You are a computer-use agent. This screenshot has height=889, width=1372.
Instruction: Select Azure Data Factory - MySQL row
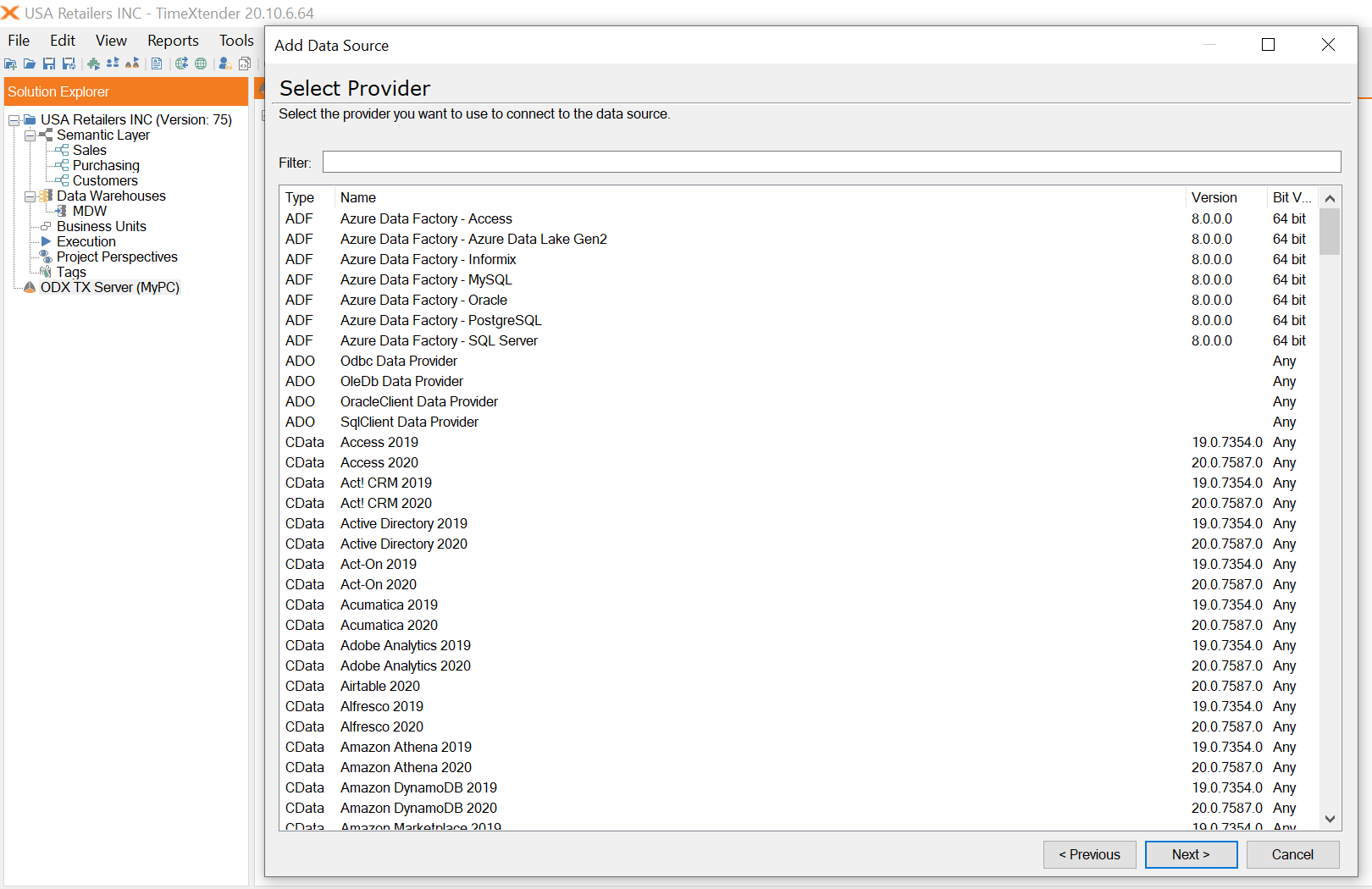(x=799, y=279)
